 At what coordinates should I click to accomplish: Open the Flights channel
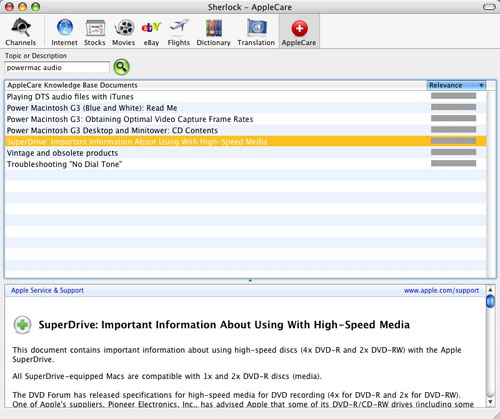tap(179, 32)
